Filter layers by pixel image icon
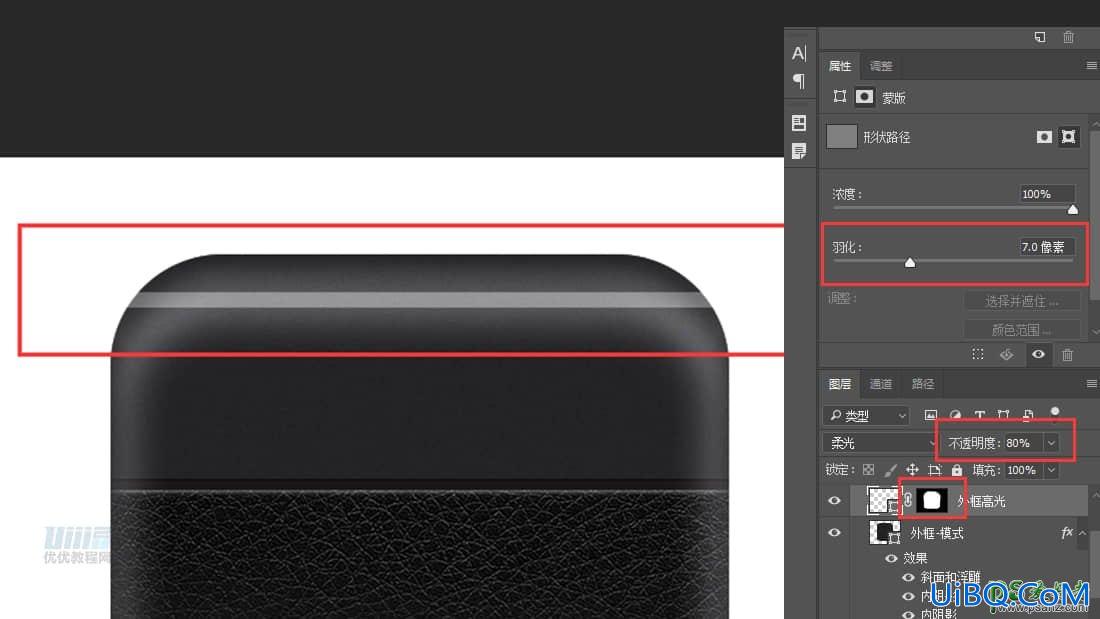This screenshot has width=1100, height=619. (930, 415)
